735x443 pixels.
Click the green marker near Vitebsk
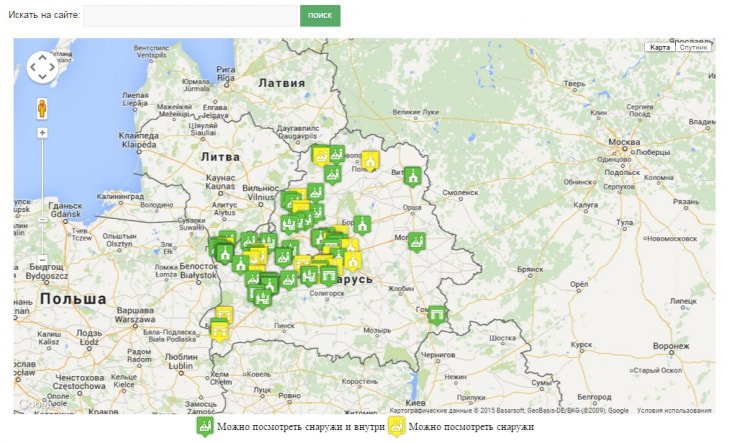[412, 176]
